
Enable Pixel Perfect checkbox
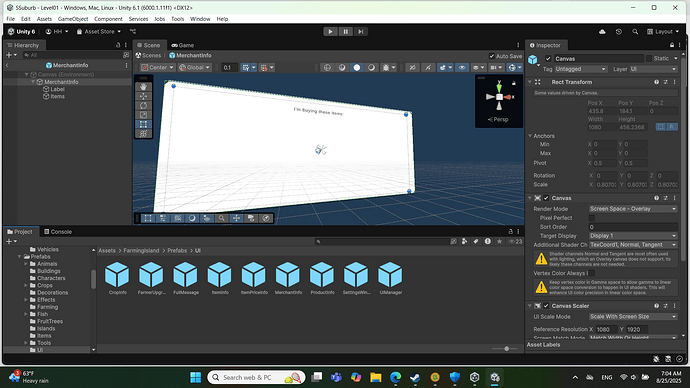click(x=592, y=218)
